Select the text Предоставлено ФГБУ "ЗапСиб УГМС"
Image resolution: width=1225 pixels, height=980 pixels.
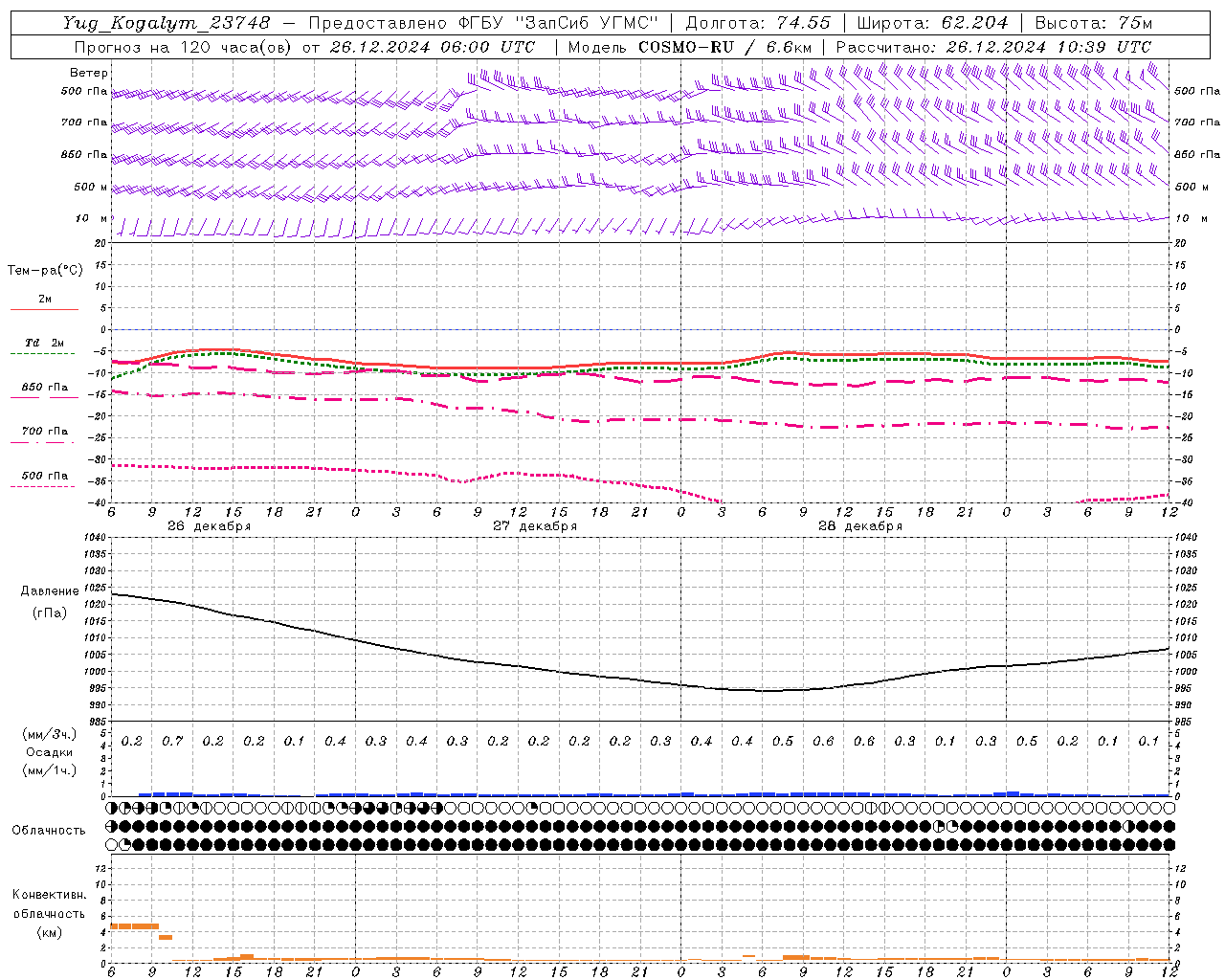point(484,23)
